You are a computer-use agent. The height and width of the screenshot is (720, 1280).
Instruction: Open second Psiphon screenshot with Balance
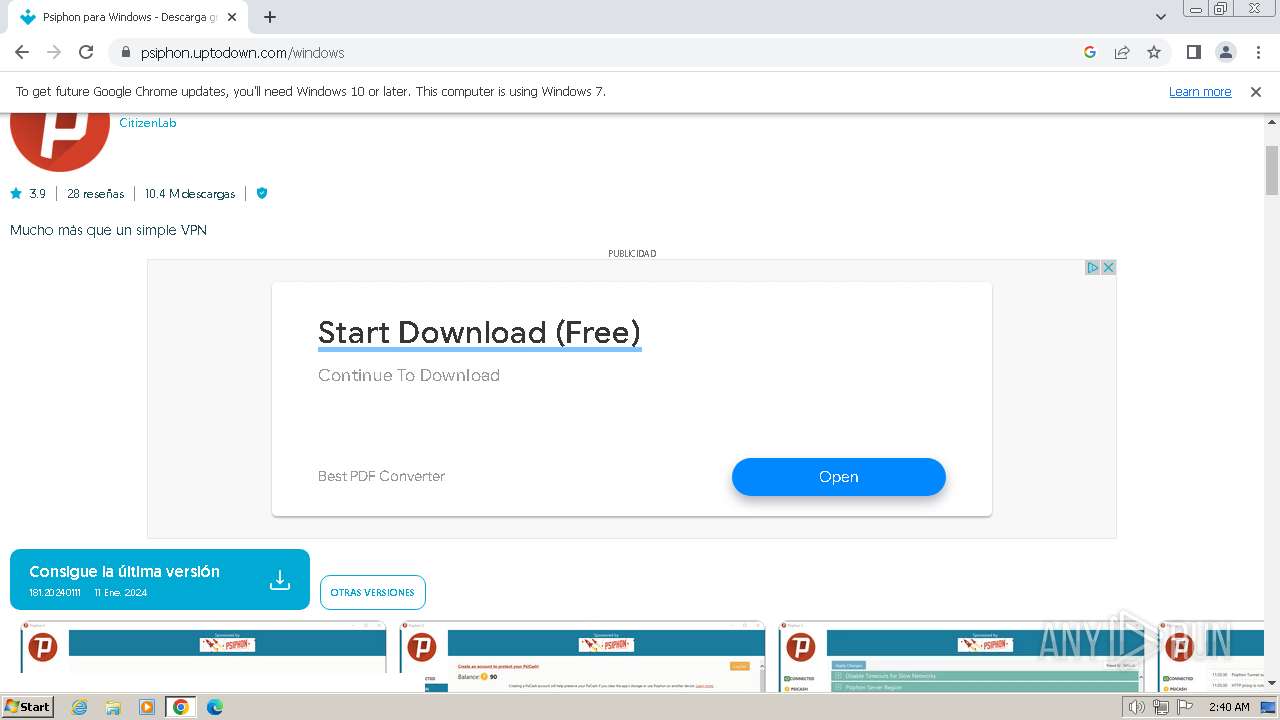(582, 655)
